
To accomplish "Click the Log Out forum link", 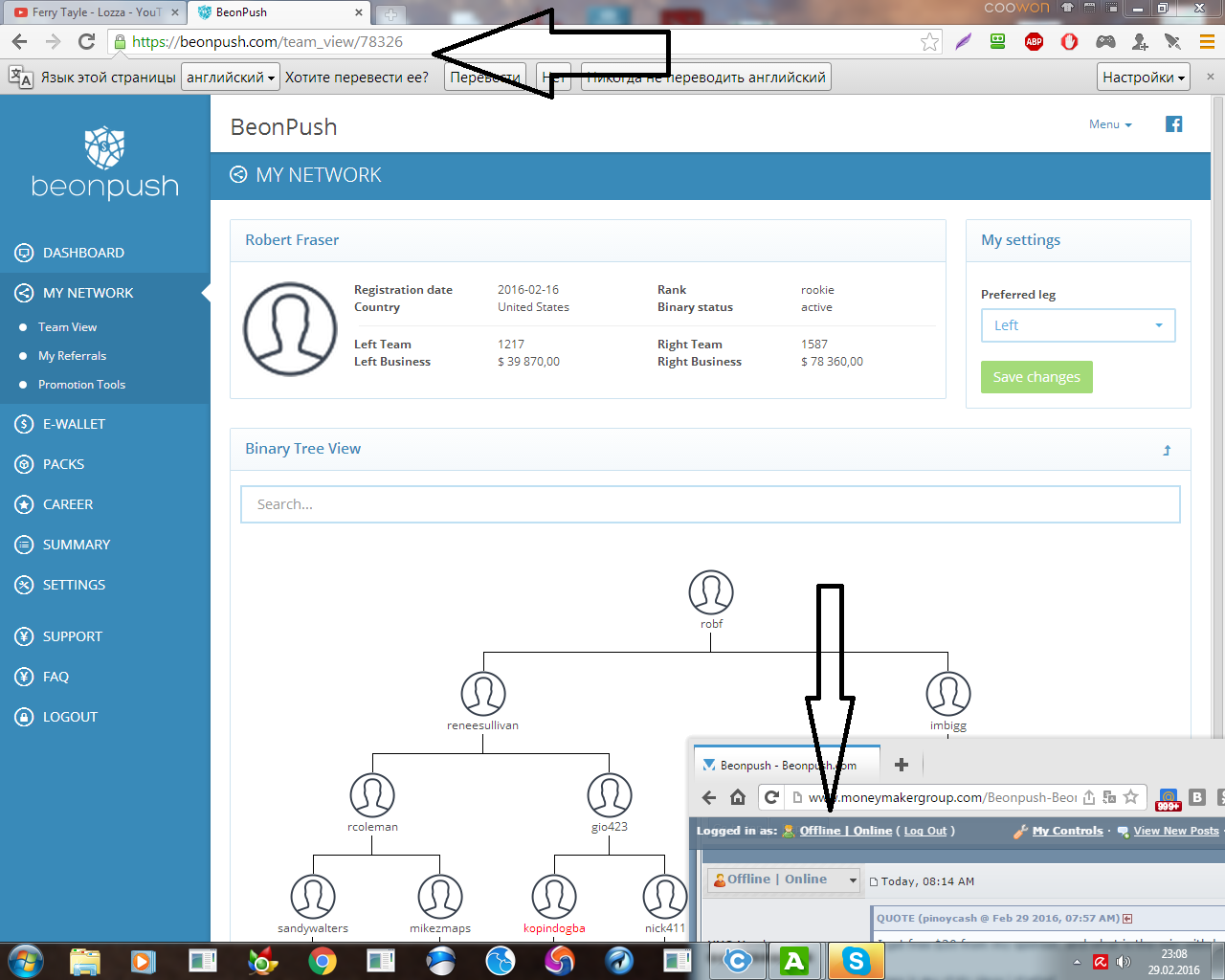I will coord(925,831).
